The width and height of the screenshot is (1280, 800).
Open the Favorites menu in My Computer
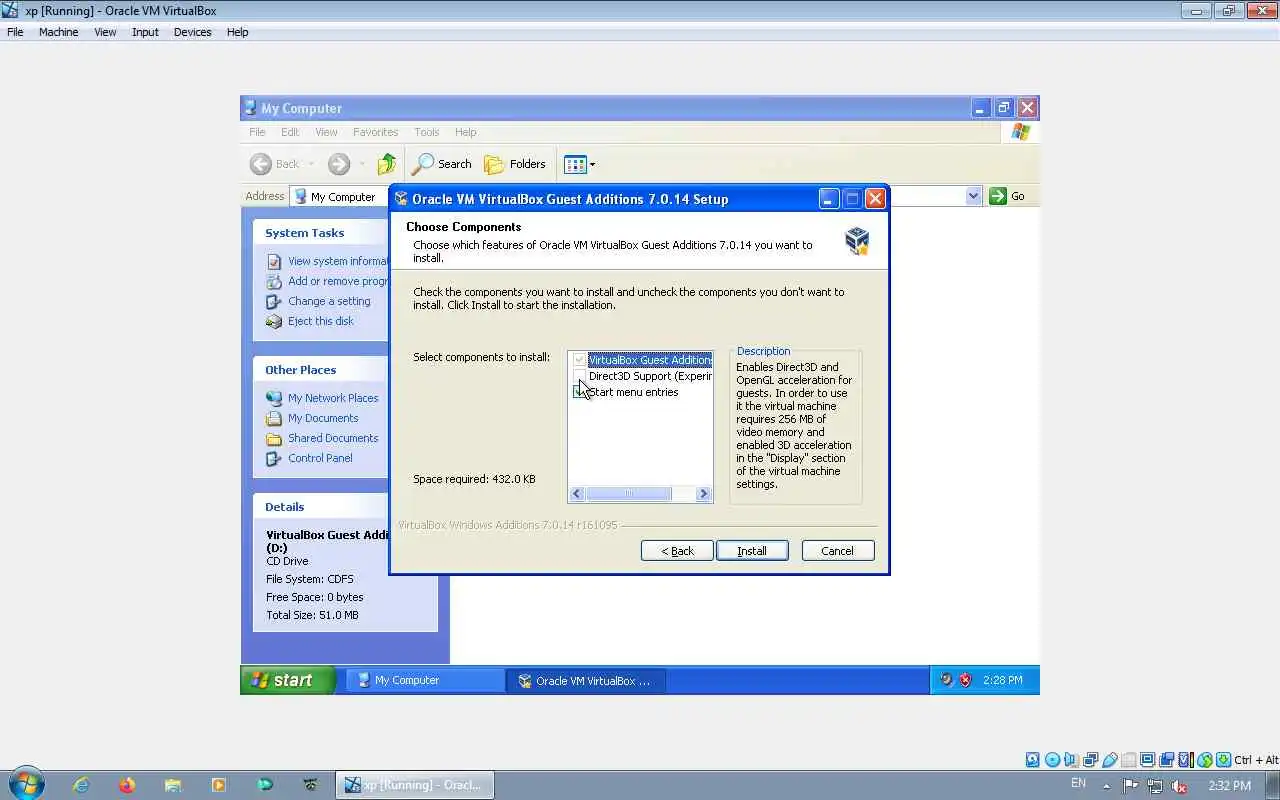(x=375, y=132)
